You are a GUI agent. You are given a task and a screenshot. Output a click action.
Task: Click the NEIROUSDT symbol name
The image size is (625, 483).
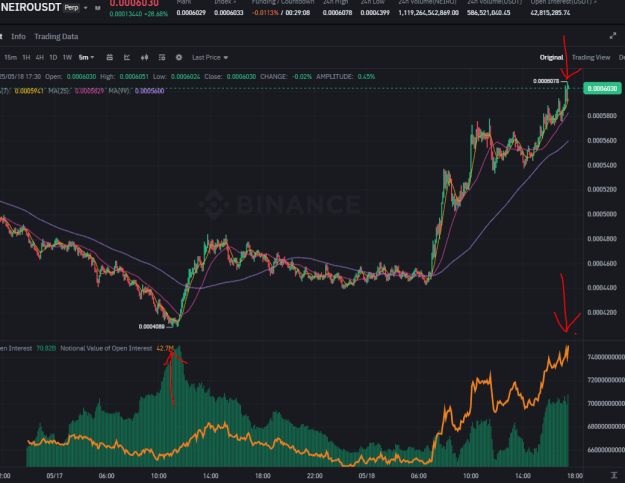[31, 8]
